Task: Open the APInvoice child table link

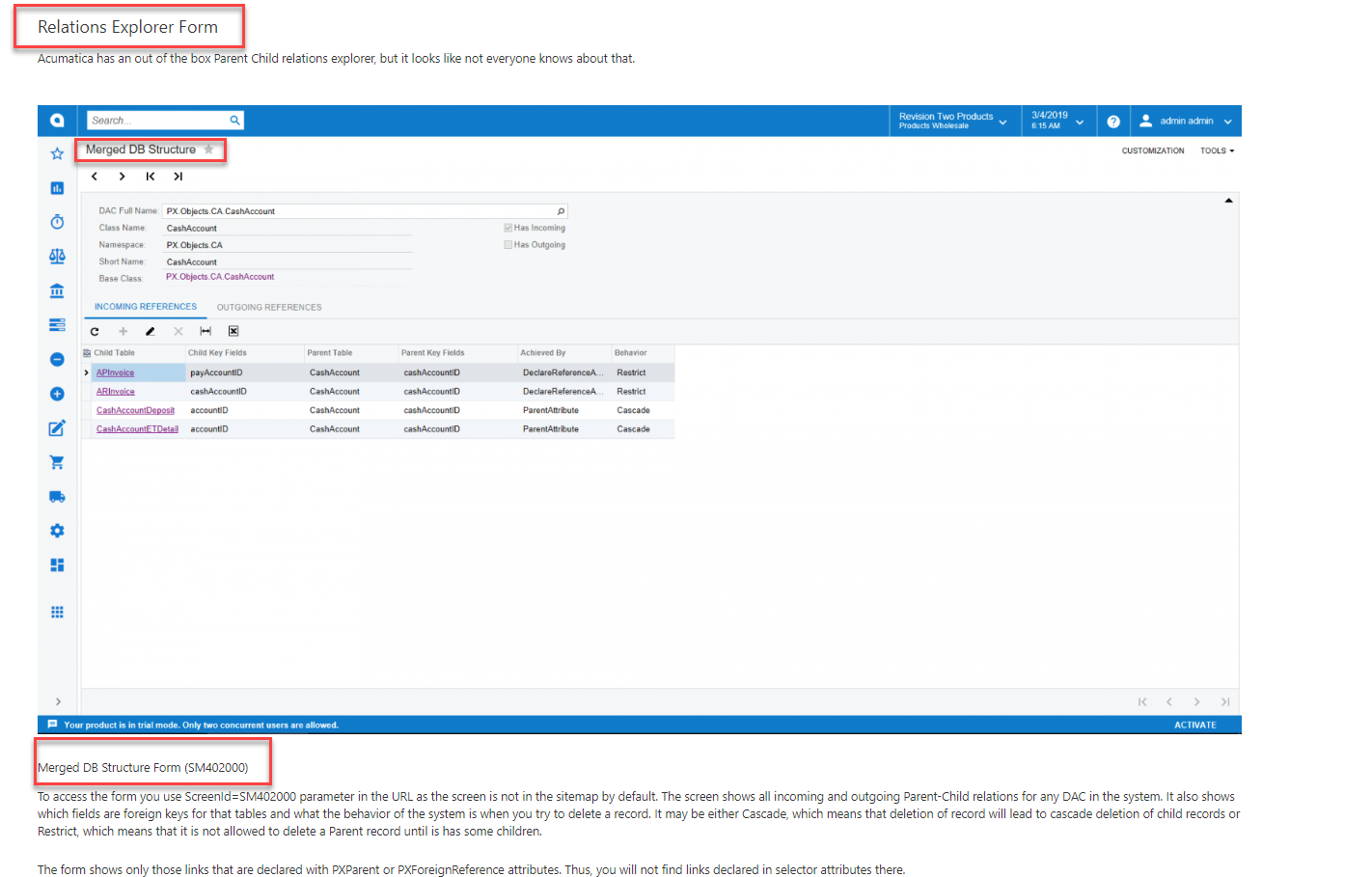Action: point(115,372)
